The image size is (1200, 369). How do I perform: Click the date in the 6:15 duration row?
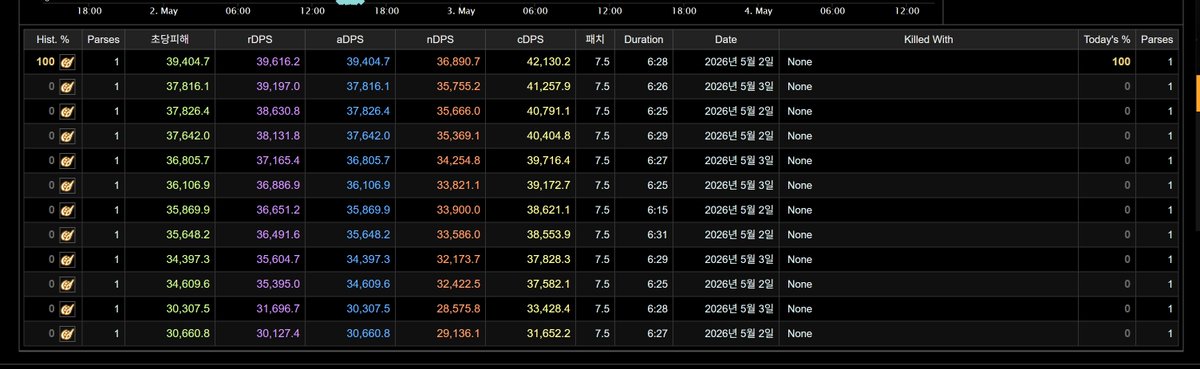pos(739,210)
